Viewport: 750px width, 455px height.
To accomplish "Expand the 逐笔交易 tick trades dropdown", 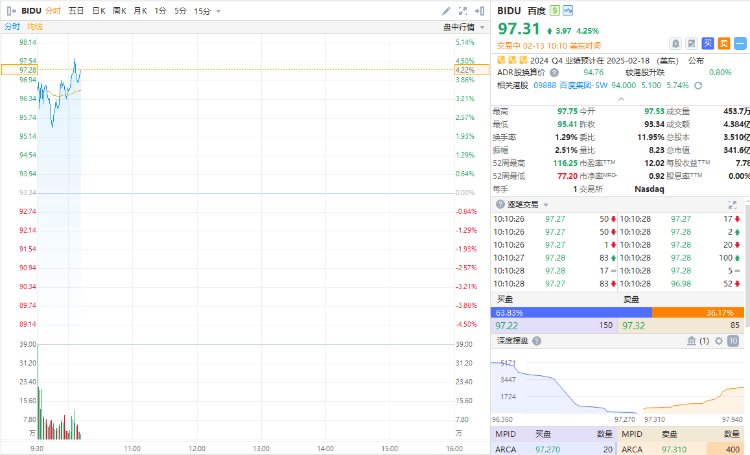I will tap(547, 204).
